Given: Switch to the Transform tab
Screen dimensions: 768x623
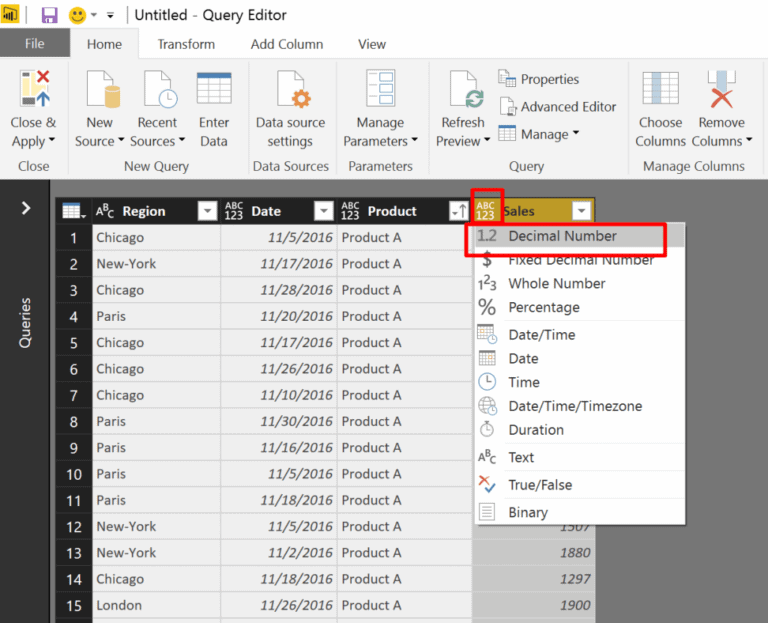Looking at the screenshot, I should pos(186,44).
